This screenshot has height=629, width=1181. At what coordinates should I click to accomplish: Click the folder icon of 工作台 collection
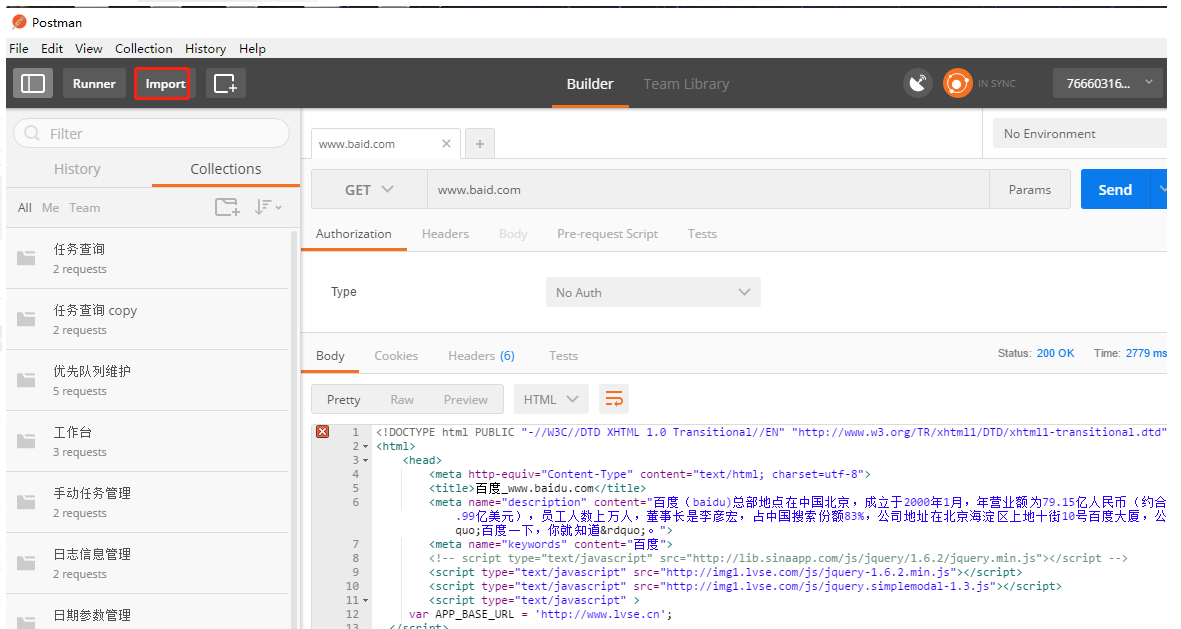(26, 441)
